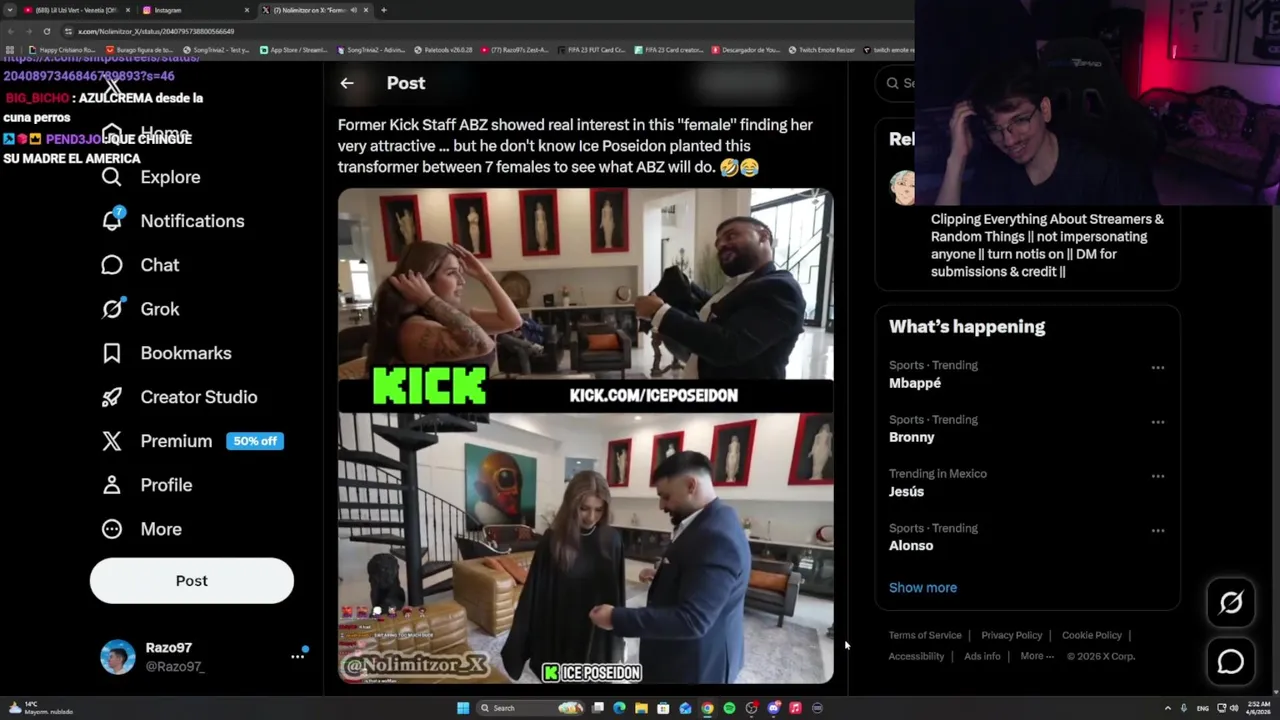Click Show more under What's happening

click(923, 588)
